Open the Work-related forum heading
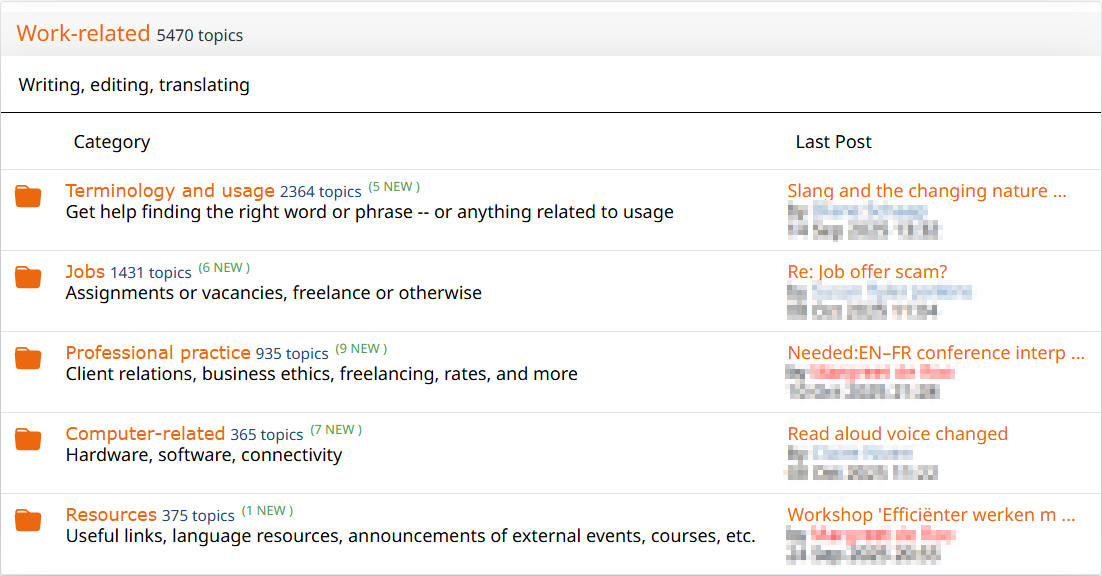The height and width of the screenshot is (576, 1102). coord(83,33)
